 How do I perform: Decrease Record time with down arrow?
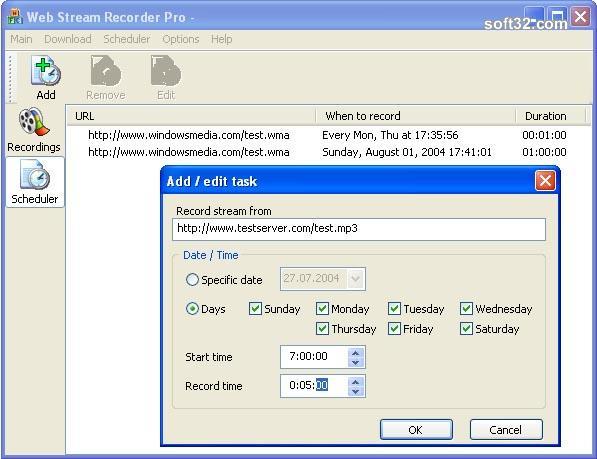[356, 391]
